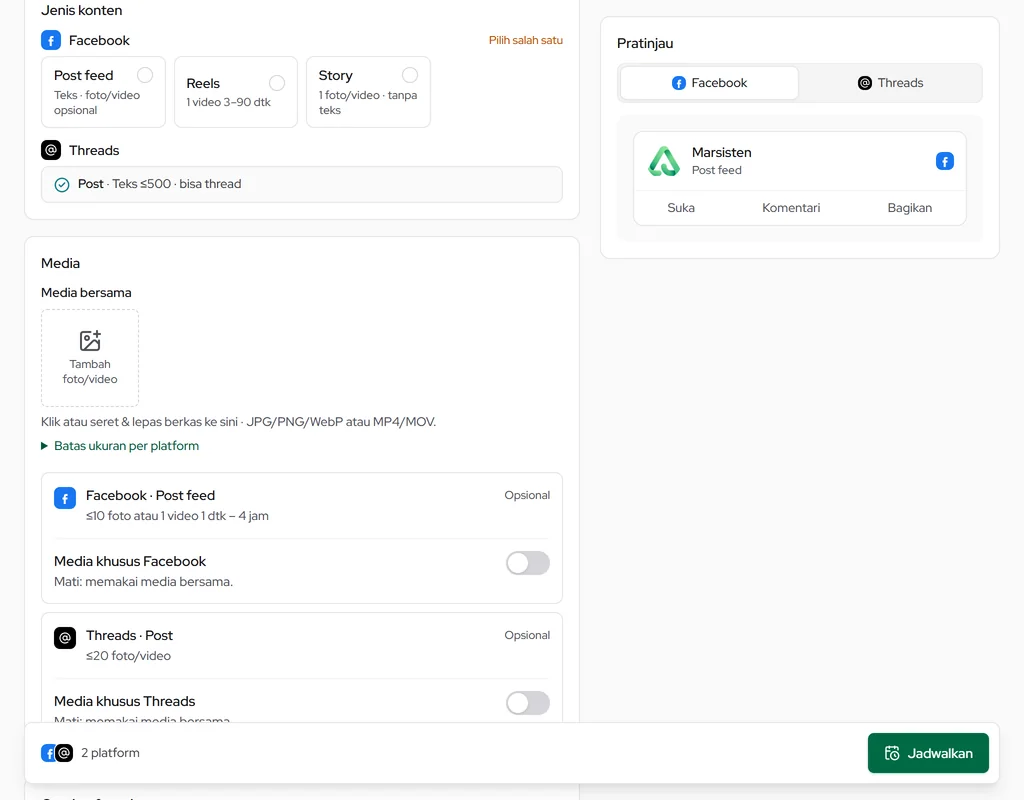Switch preview to Facebook tab
Viewport: 1024px width, 800px height.
click(709, 83)
